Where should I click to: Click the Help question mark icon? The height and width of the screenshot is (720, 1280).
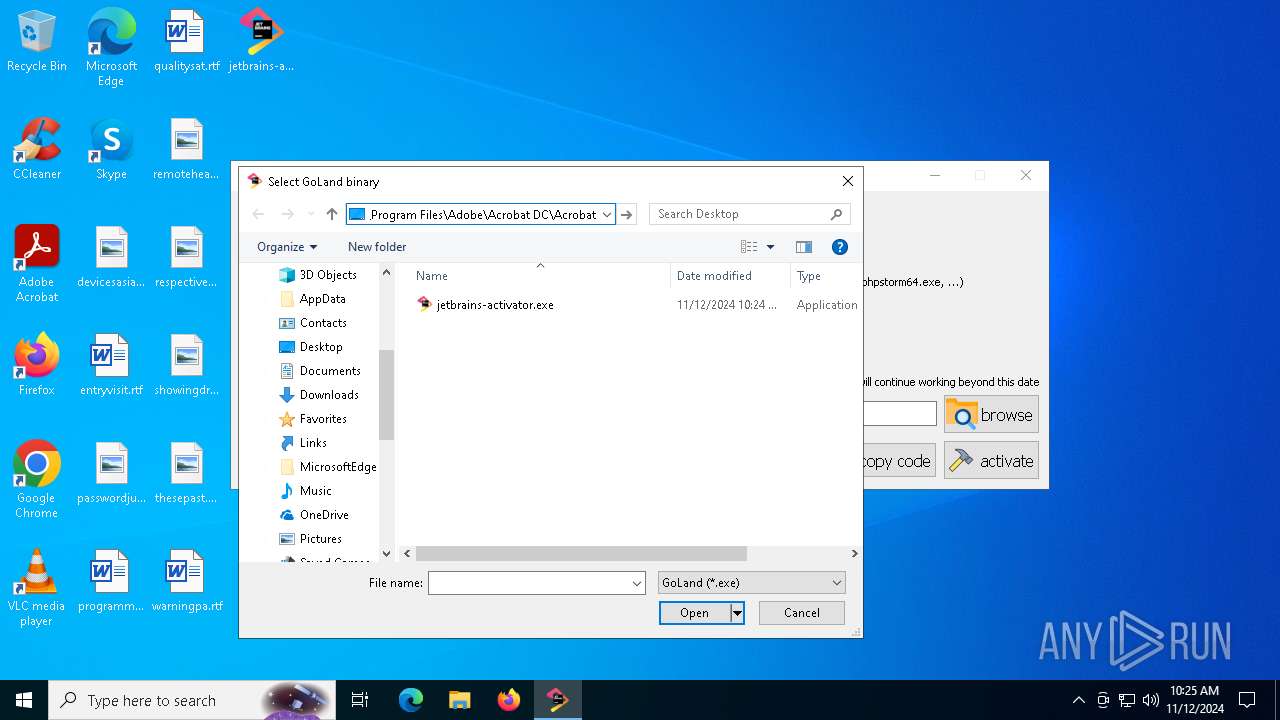coord(840,247)
